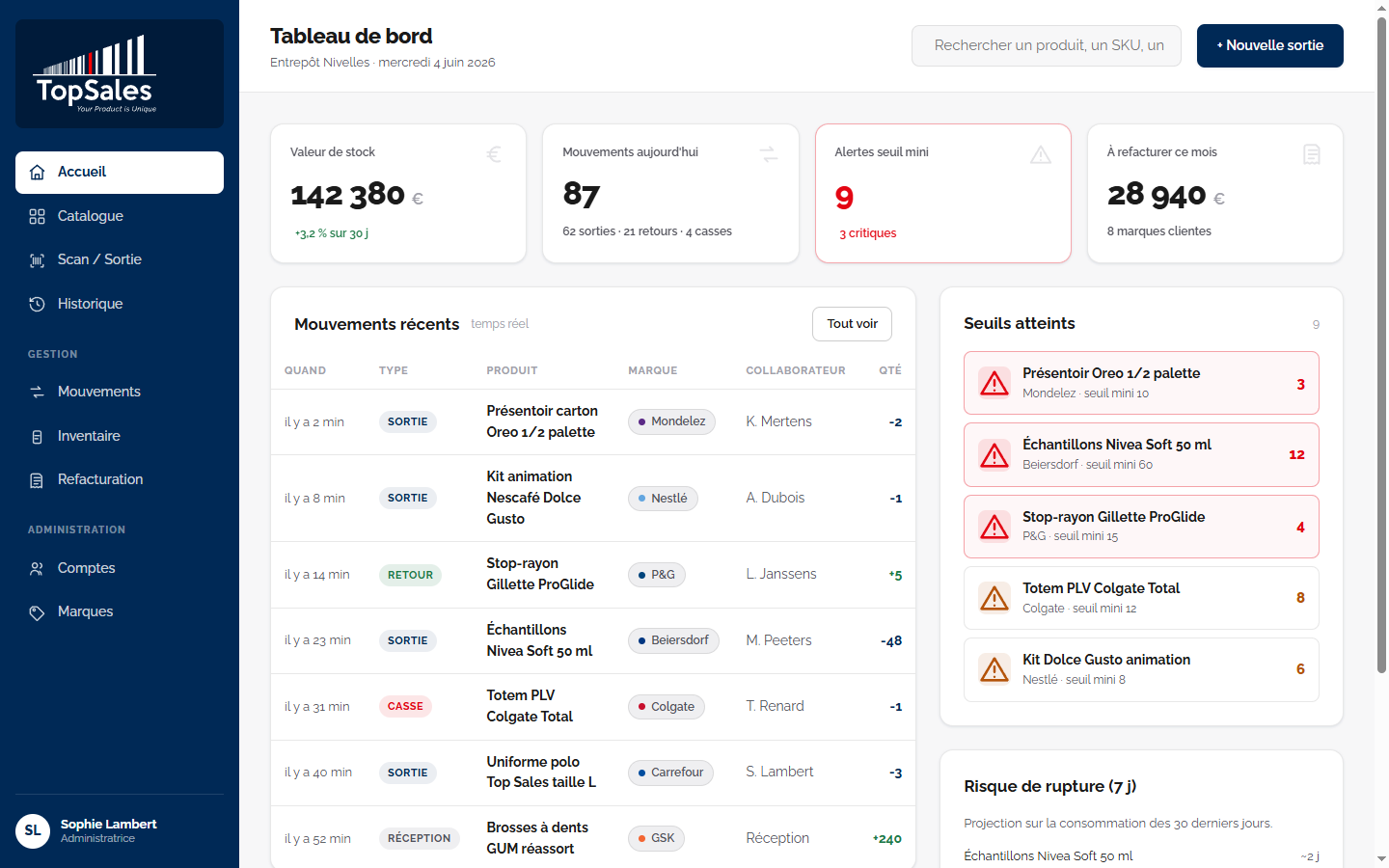Click the Tout voir button
Viewport: 1389px width, 868px height.
852,324
